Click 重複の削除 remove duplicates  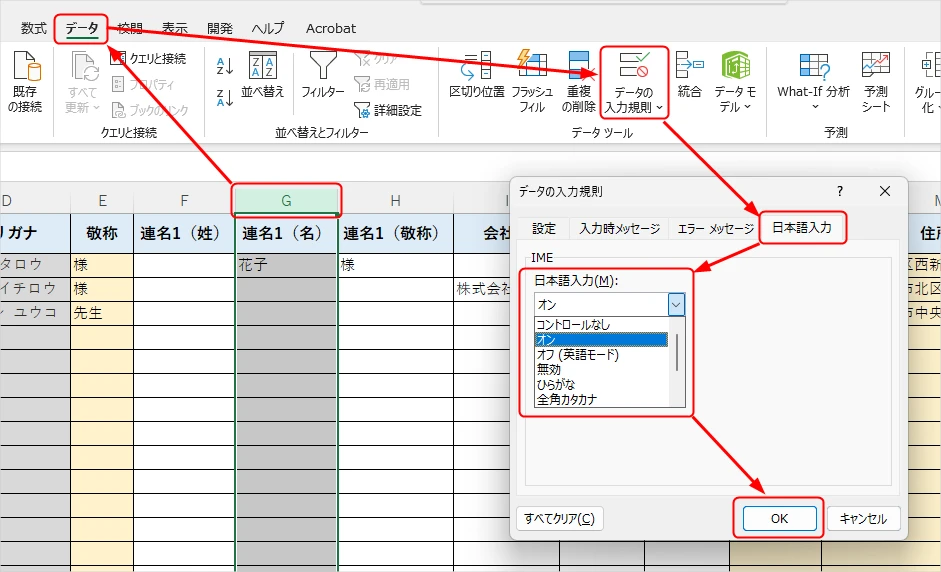pos(579,82)
